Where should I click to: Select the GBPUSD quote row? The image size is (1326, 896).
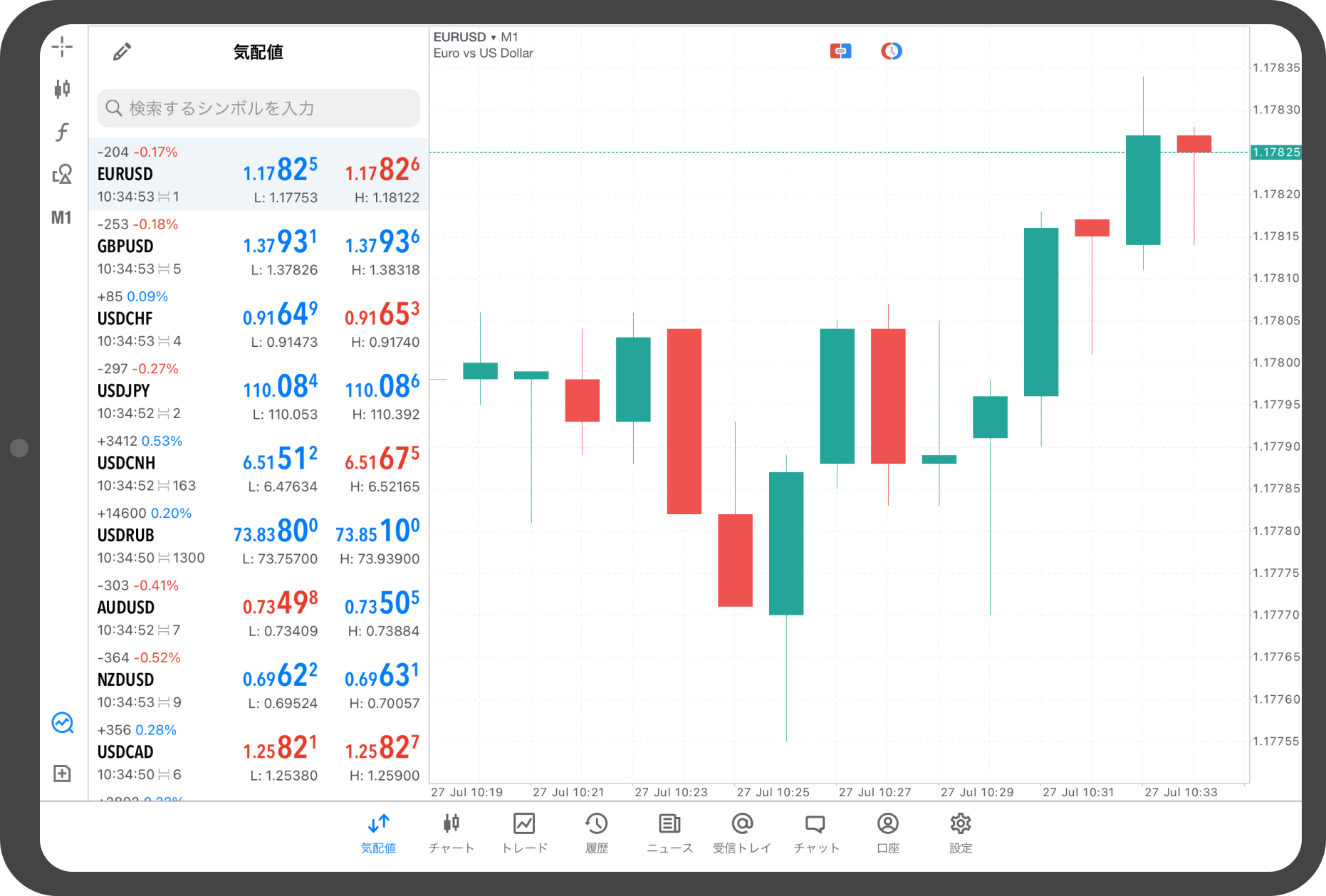coord(259,246)
